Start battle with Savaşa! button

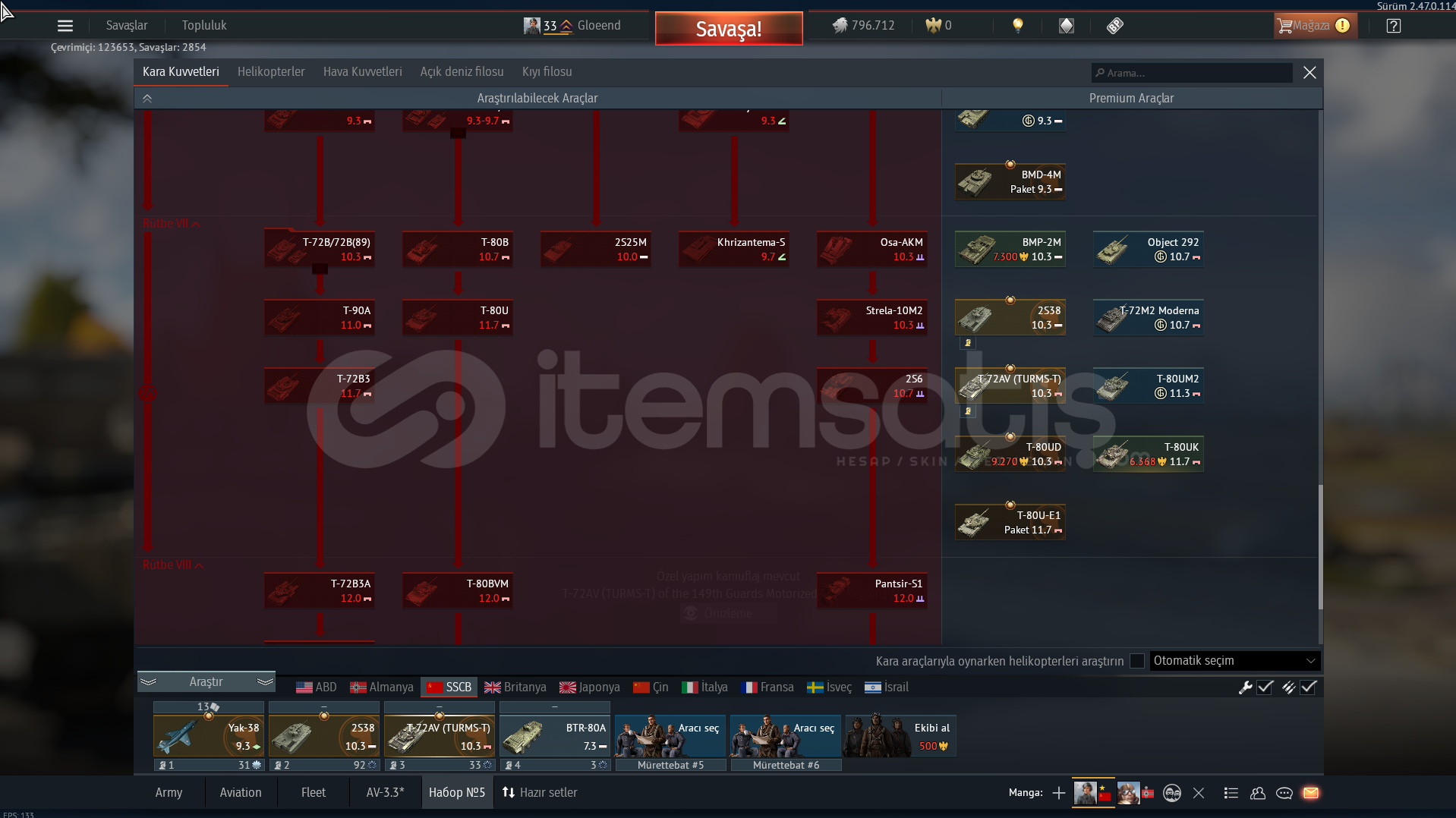pyautogui.click(x=729, y=29)
